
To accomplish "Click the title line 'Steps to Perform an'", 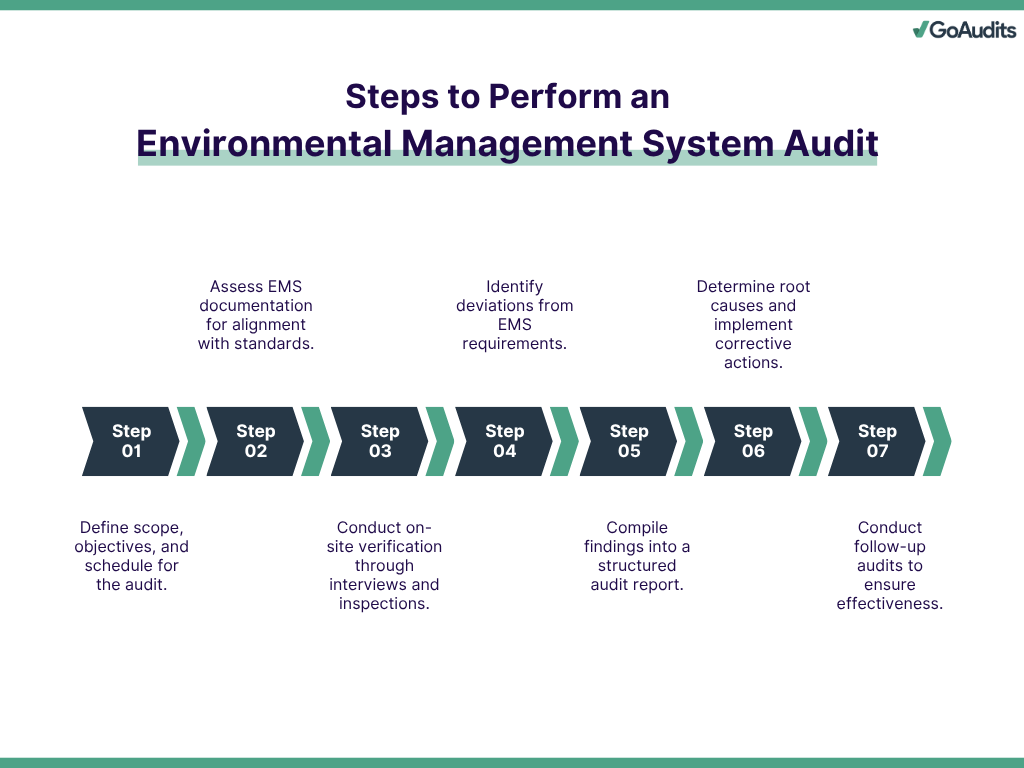I will pos(507,97).
